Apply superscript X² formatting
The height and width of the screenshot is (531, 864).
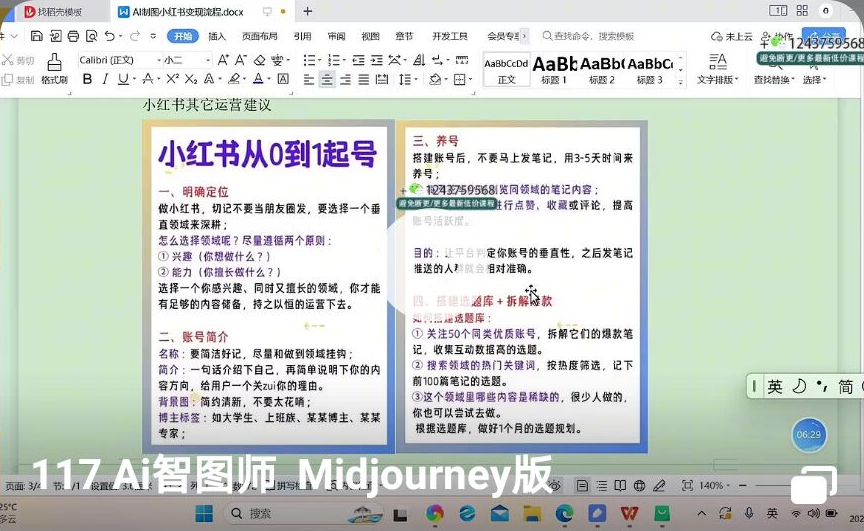pyautogui.click(x=172, y=79)
